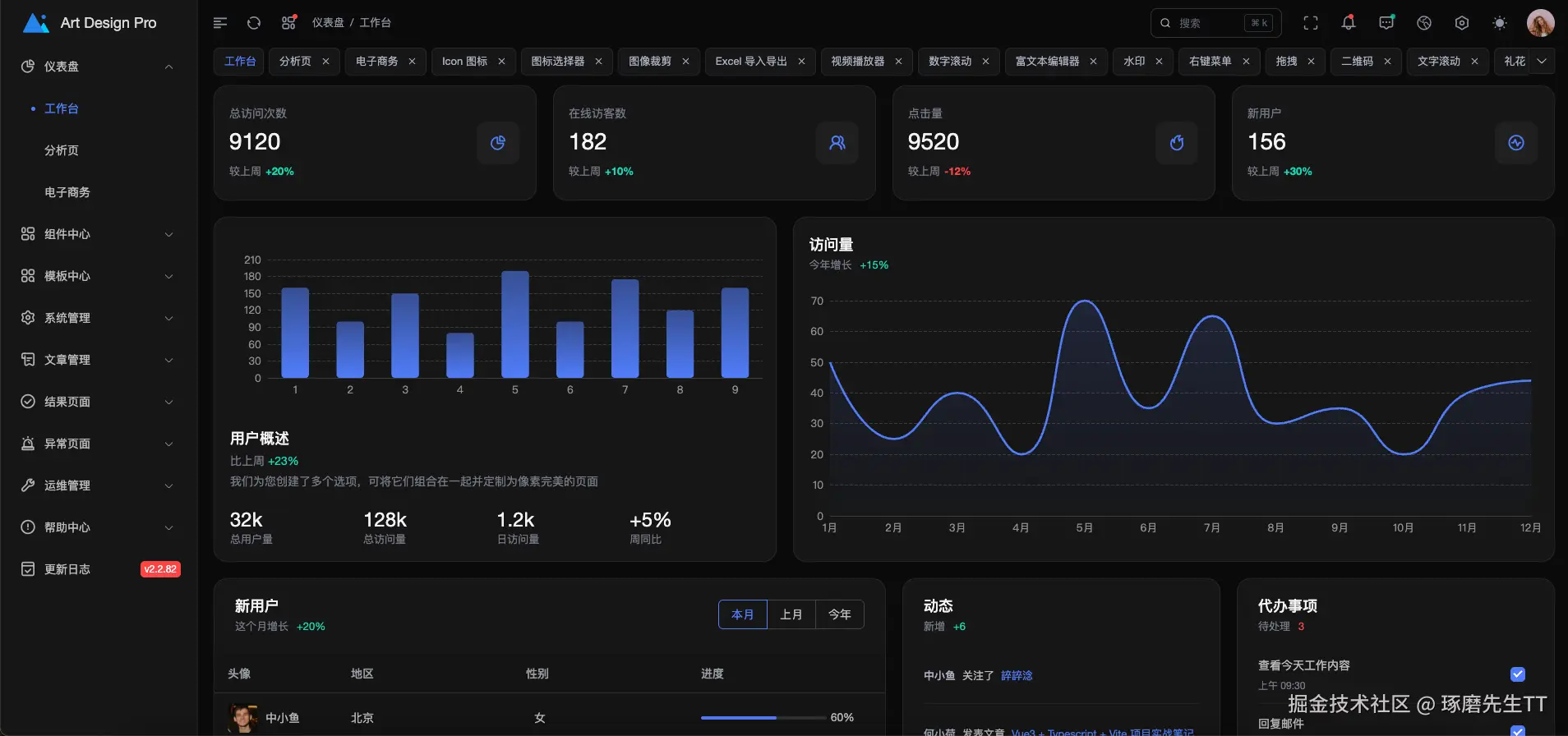Collapse the sidebar with the menu icon
1568x736 pixels.
(219, 23)
